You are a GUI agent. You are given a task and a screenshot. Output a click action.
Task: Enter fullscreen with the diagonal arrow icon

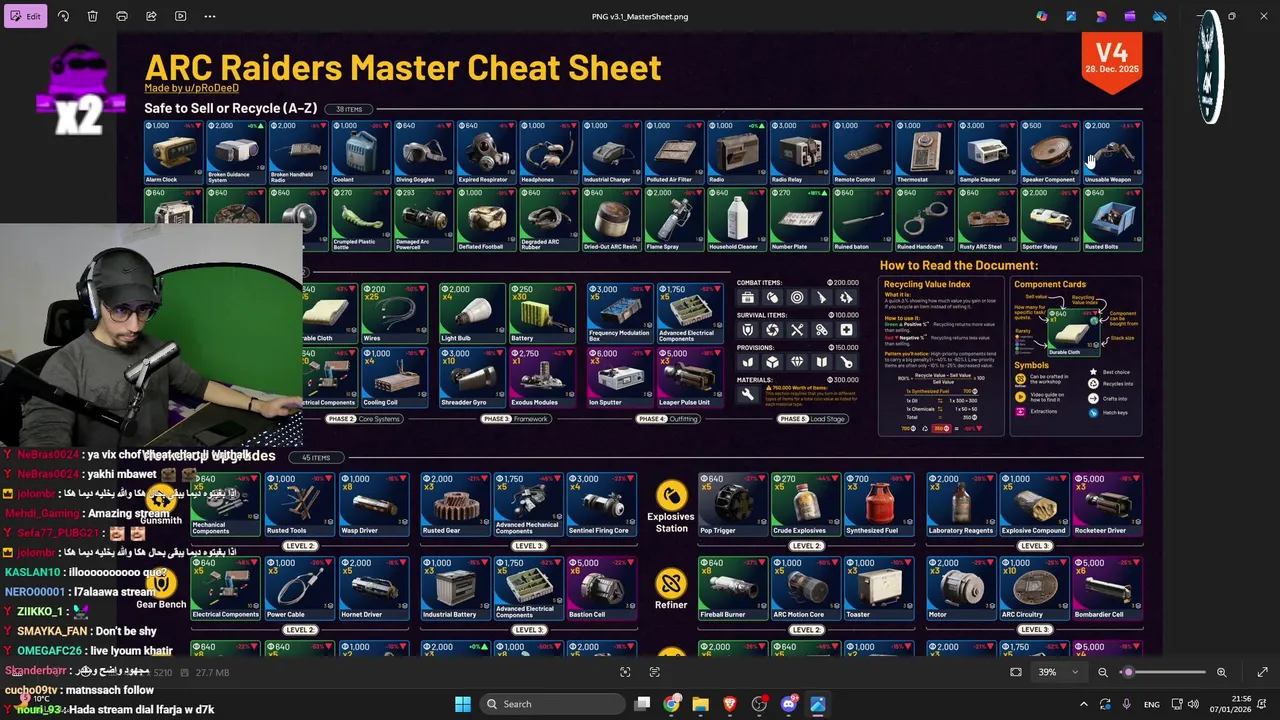click(1262, 672)
